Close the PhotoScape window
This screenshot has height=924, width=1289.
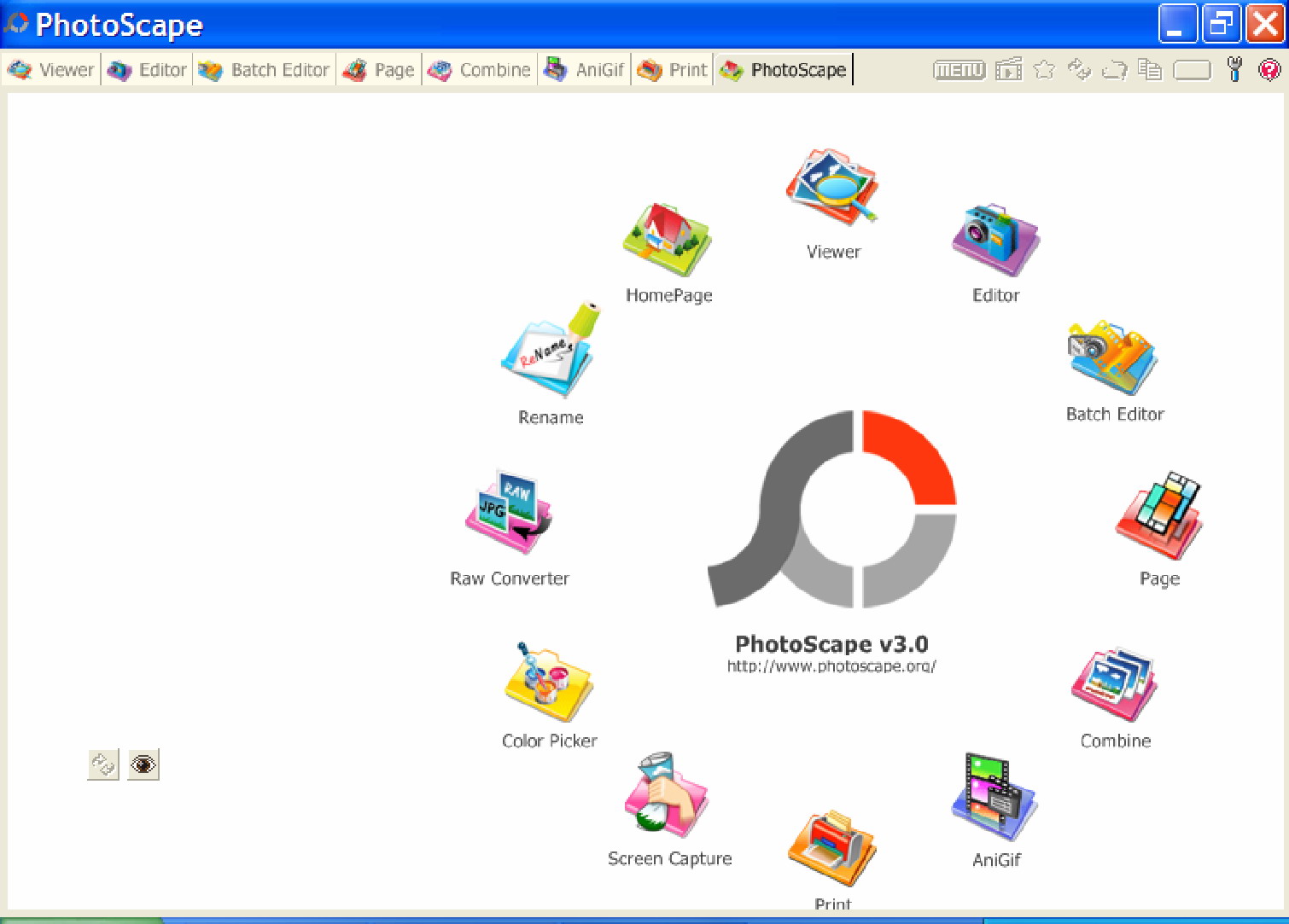tap(1265, 24)
